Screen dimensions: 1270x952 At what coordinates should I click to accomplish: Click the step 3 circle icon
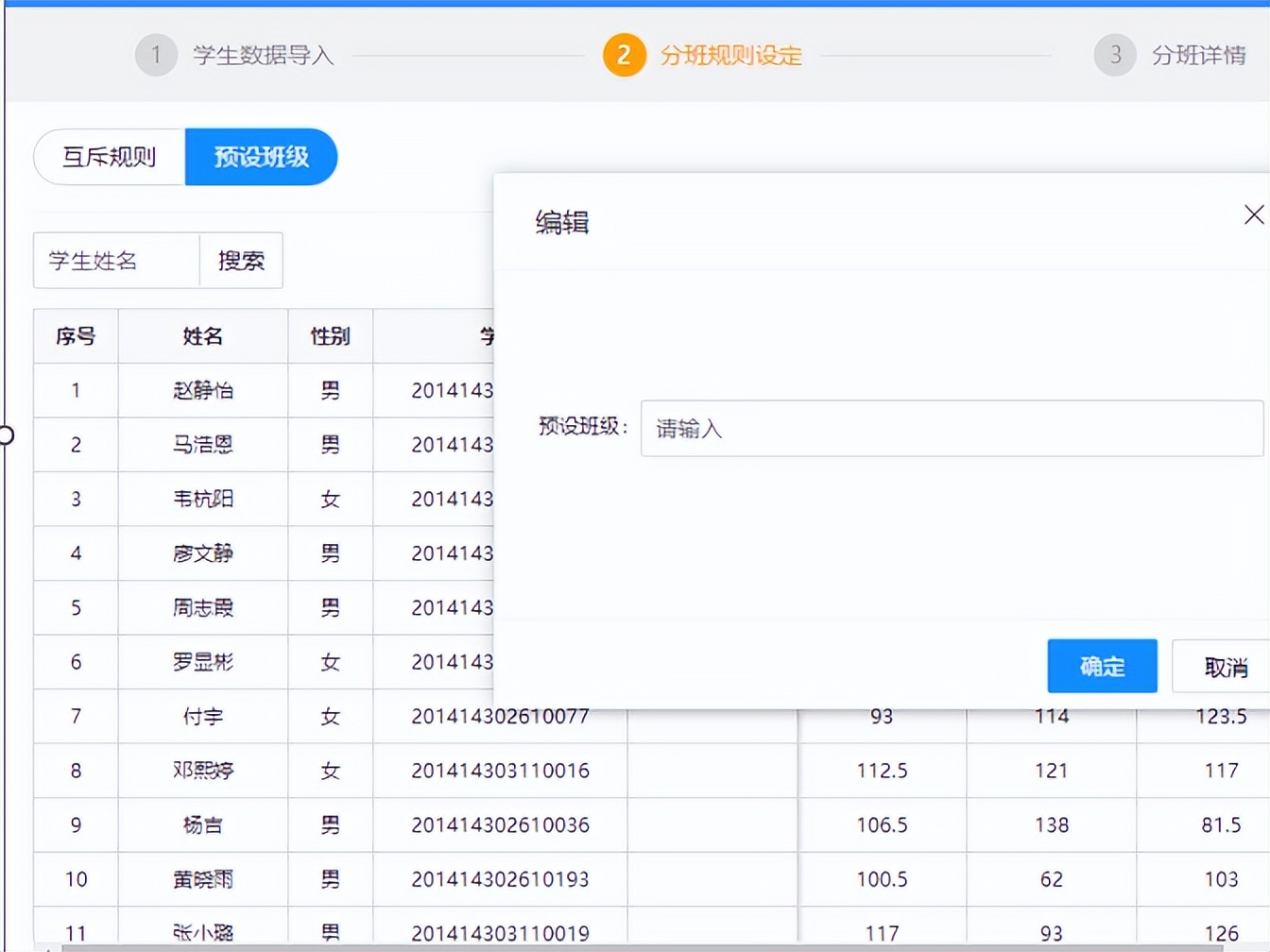[x=1115, y=55]
